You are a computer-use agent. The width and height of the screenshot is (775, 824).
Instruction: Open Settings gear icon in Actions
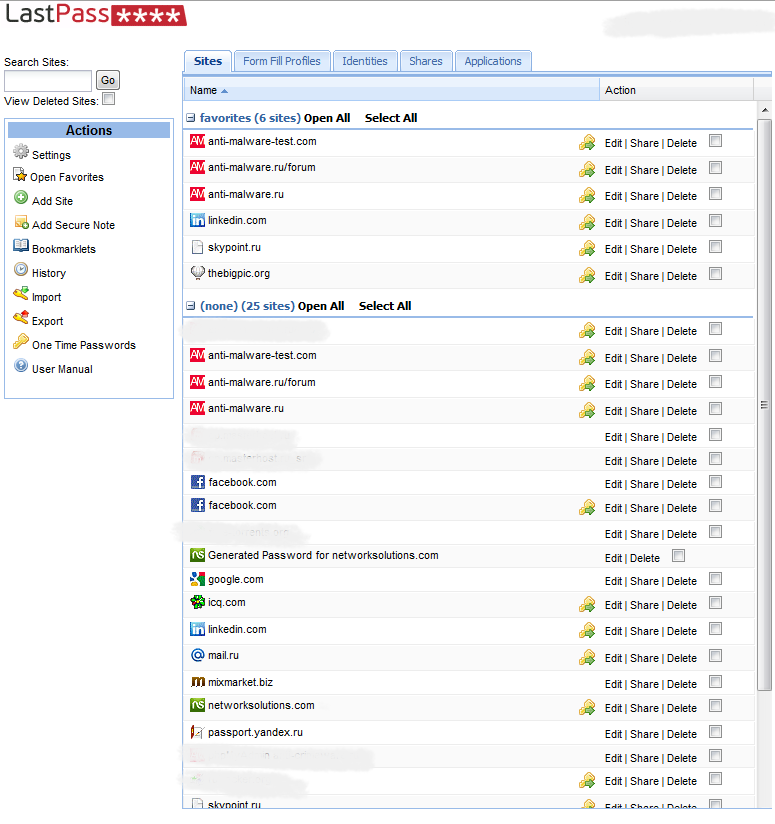(21, 152)
